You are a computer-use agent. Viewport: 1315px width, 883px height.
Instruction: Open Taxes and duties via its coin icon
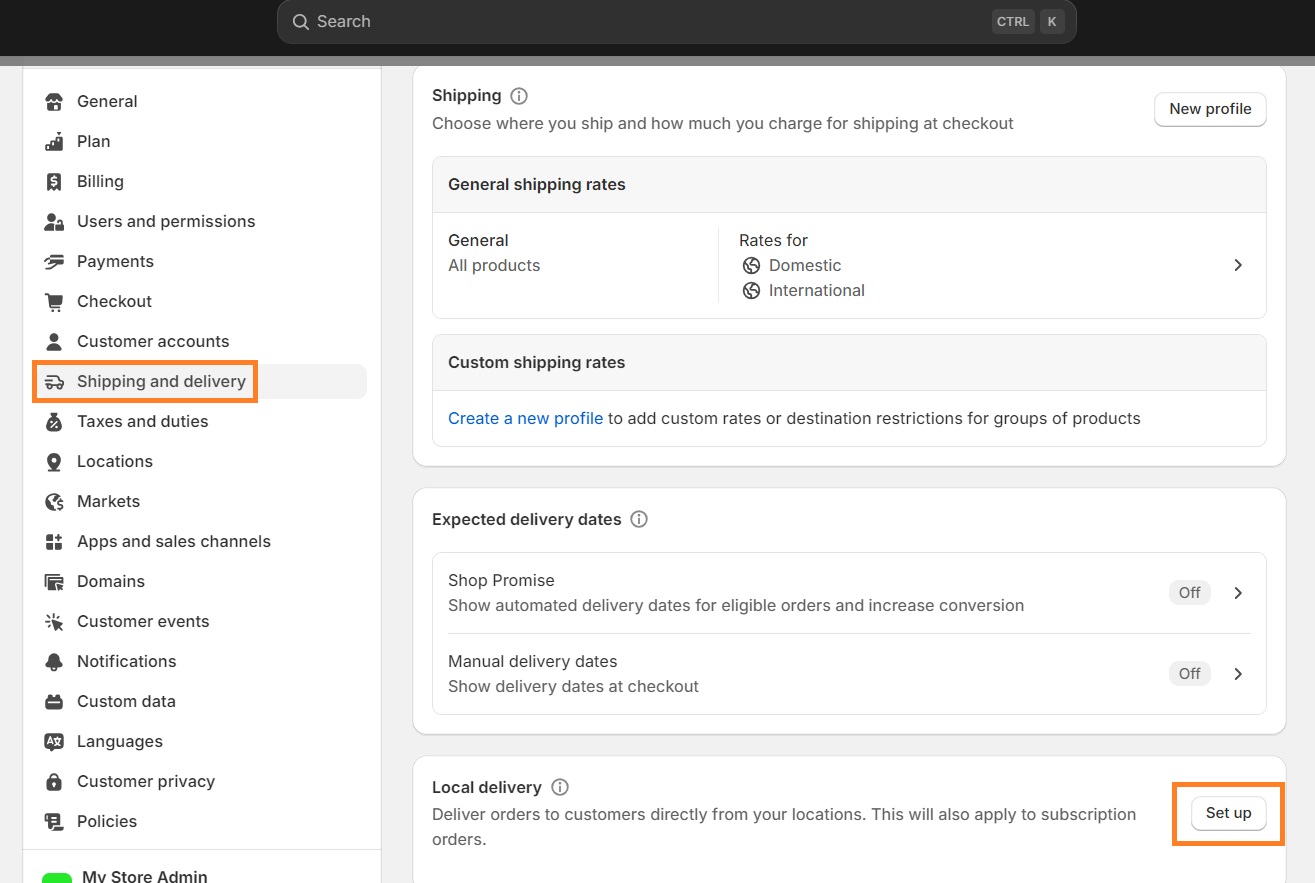[x=53, y=421]
